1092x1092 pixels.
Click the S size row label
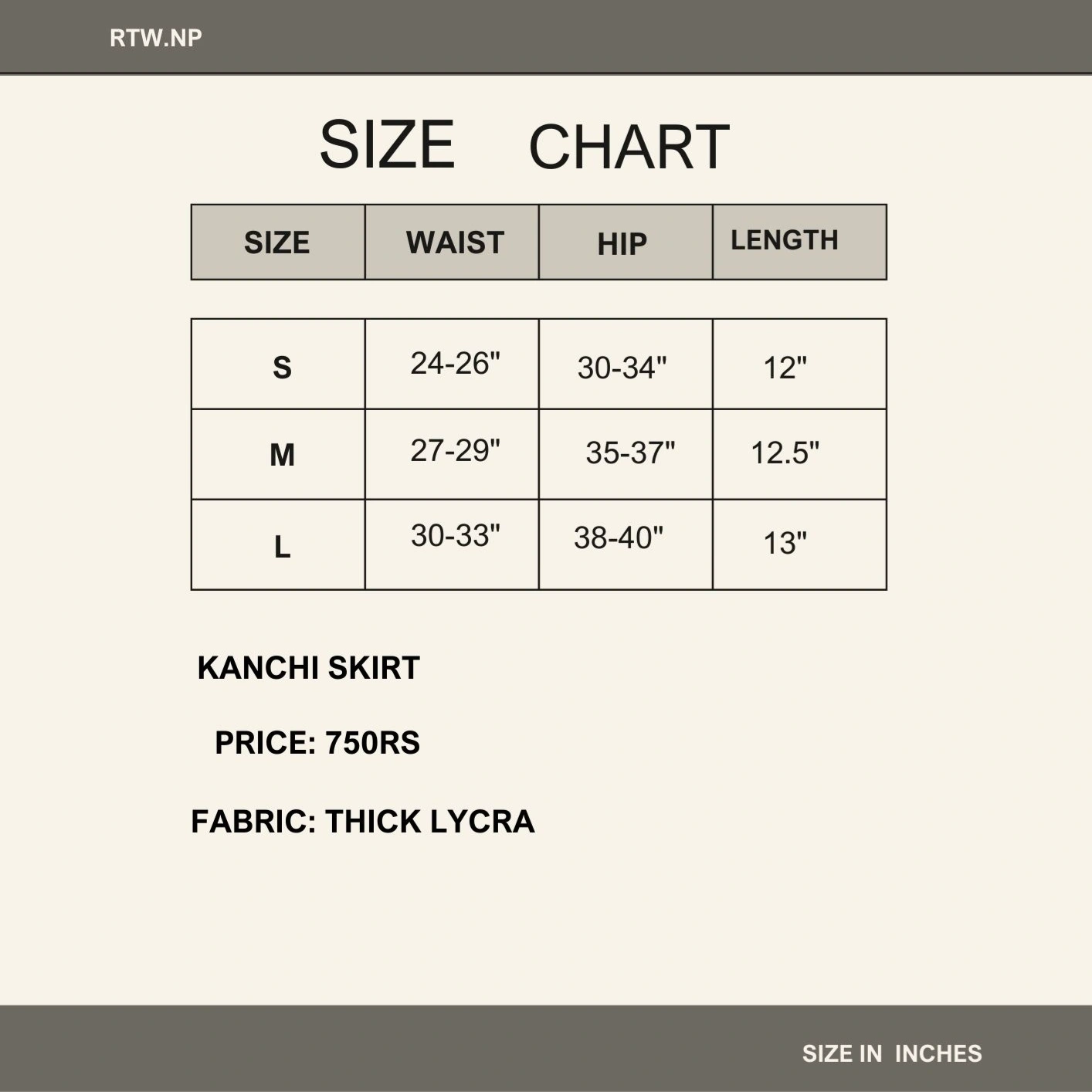[282, 367]
